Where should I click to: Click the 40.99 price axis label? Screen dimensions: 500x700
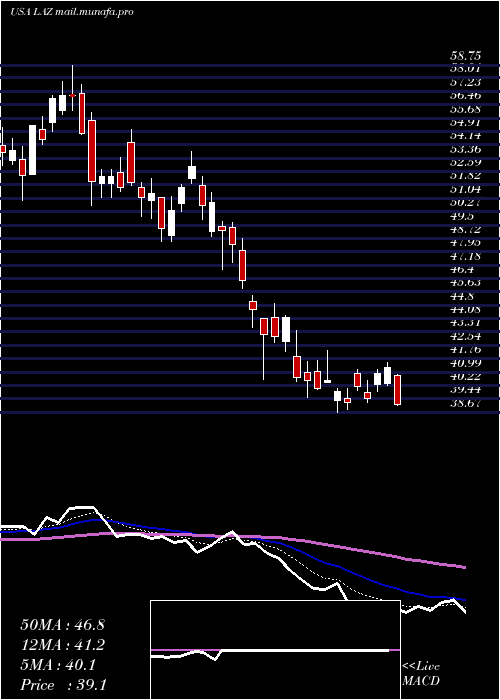[x=465, y=363]
